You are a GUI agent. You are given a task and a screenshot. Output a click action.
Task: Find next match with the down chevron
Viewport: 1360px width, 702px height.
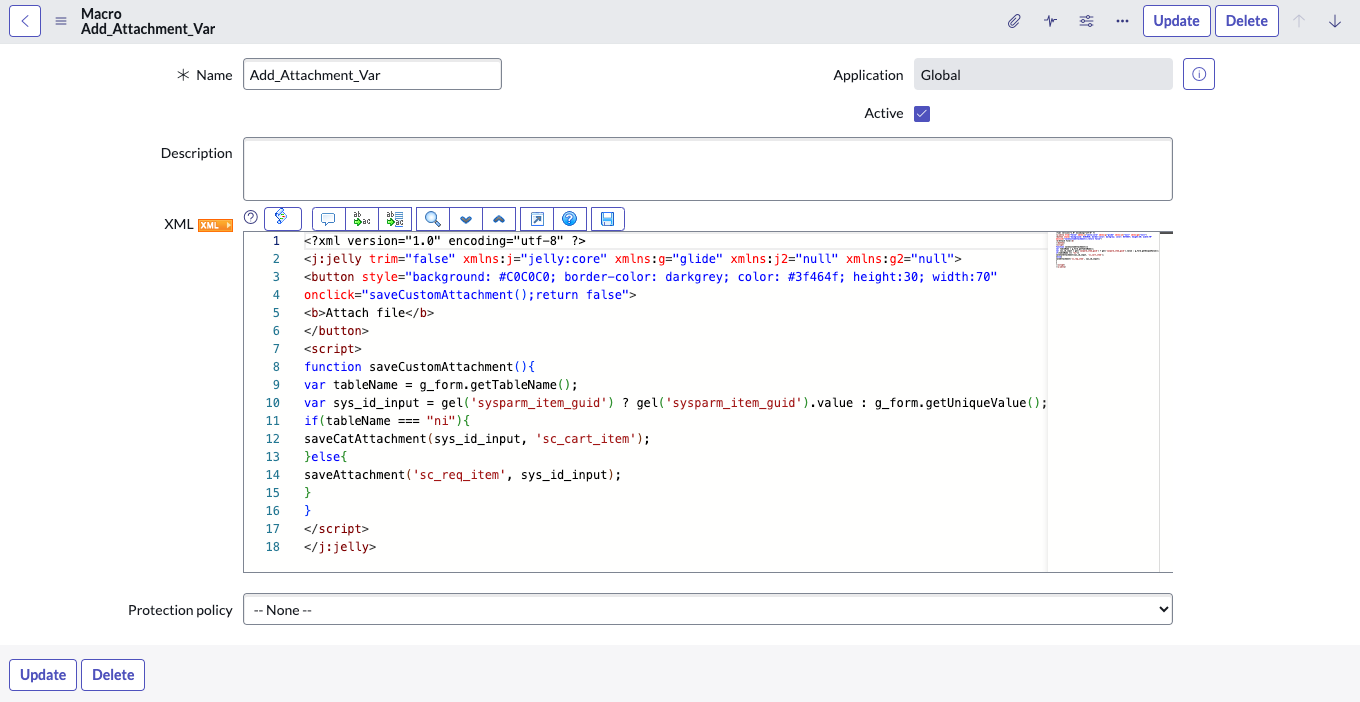tap(466, 219)
